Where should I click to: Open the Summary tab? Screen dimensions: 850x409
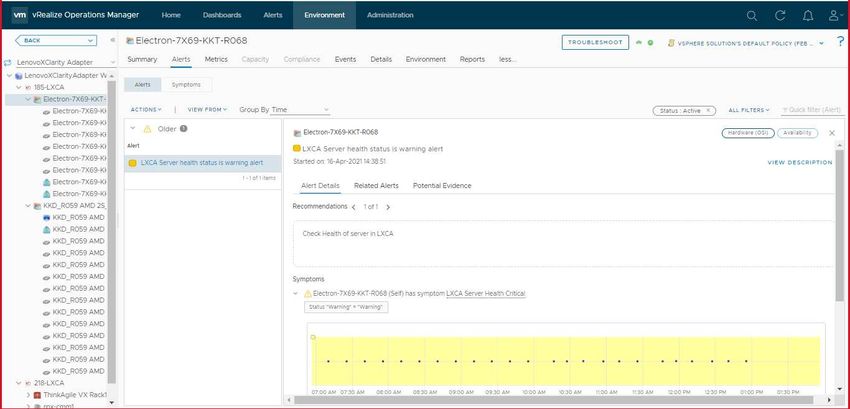(x=142, y=60)
